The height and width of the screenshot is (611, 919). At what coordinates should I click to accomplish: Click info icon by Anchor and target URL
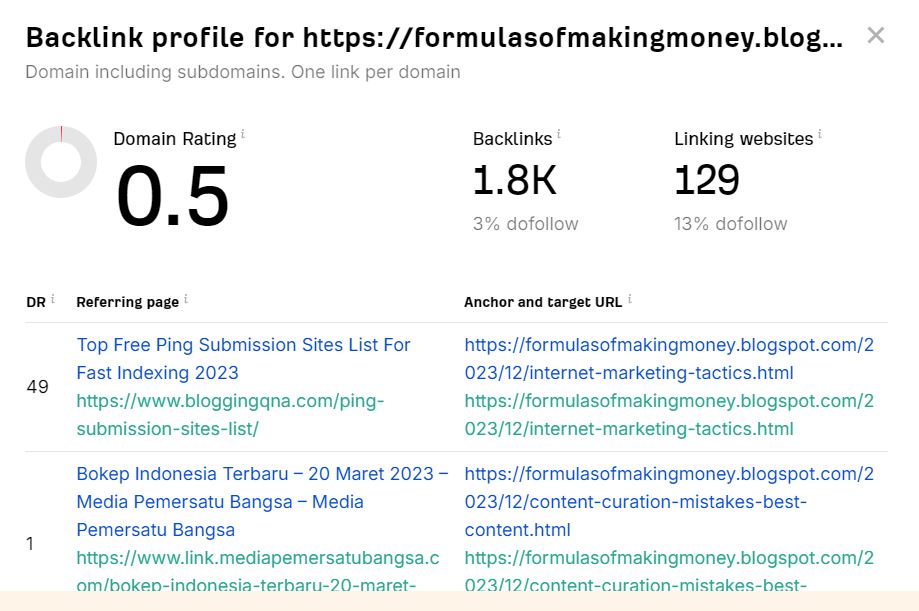(630, 298)
